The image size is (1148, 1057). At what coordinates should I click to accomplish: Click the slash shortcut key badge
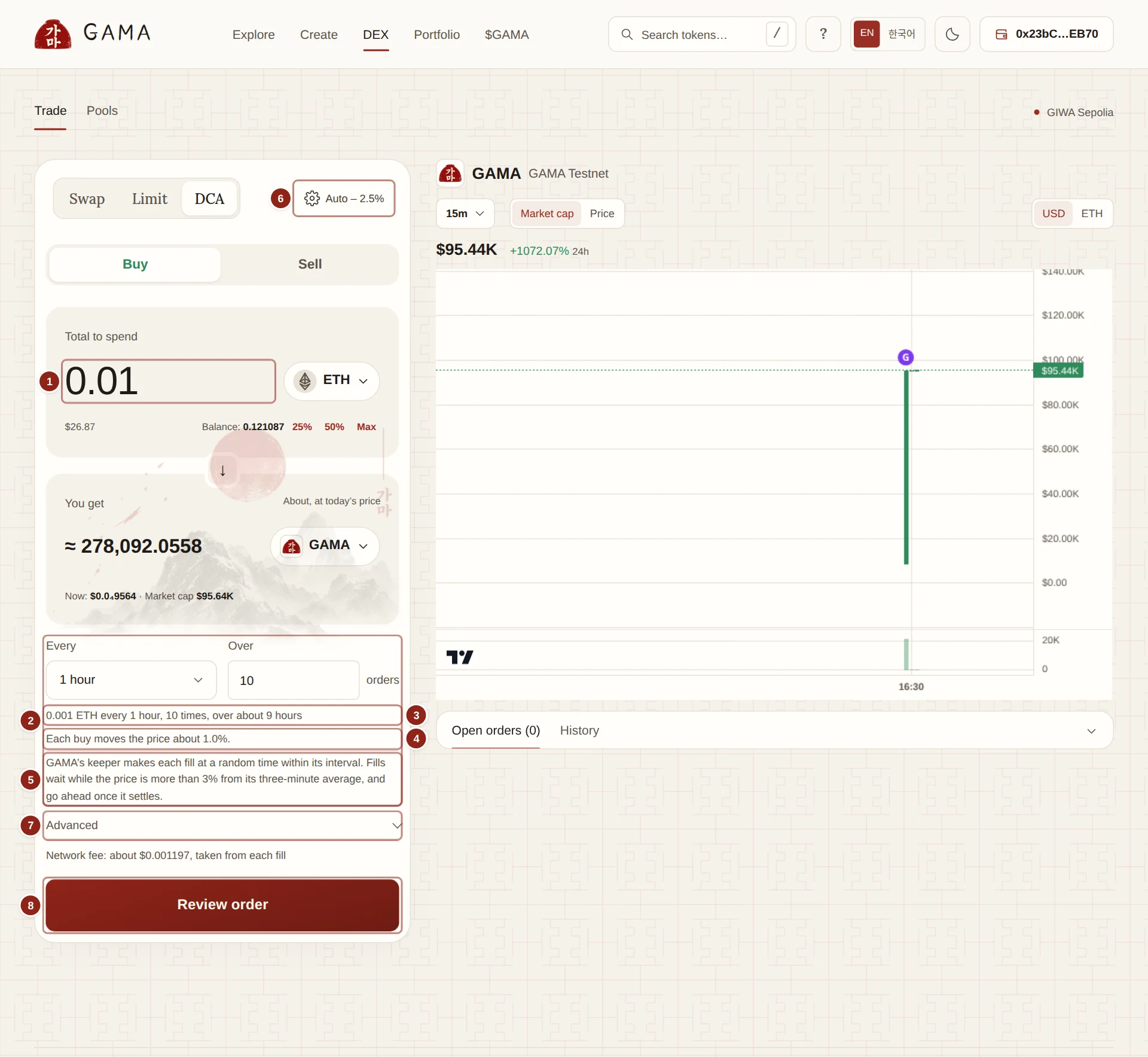(x=777, y=33)
